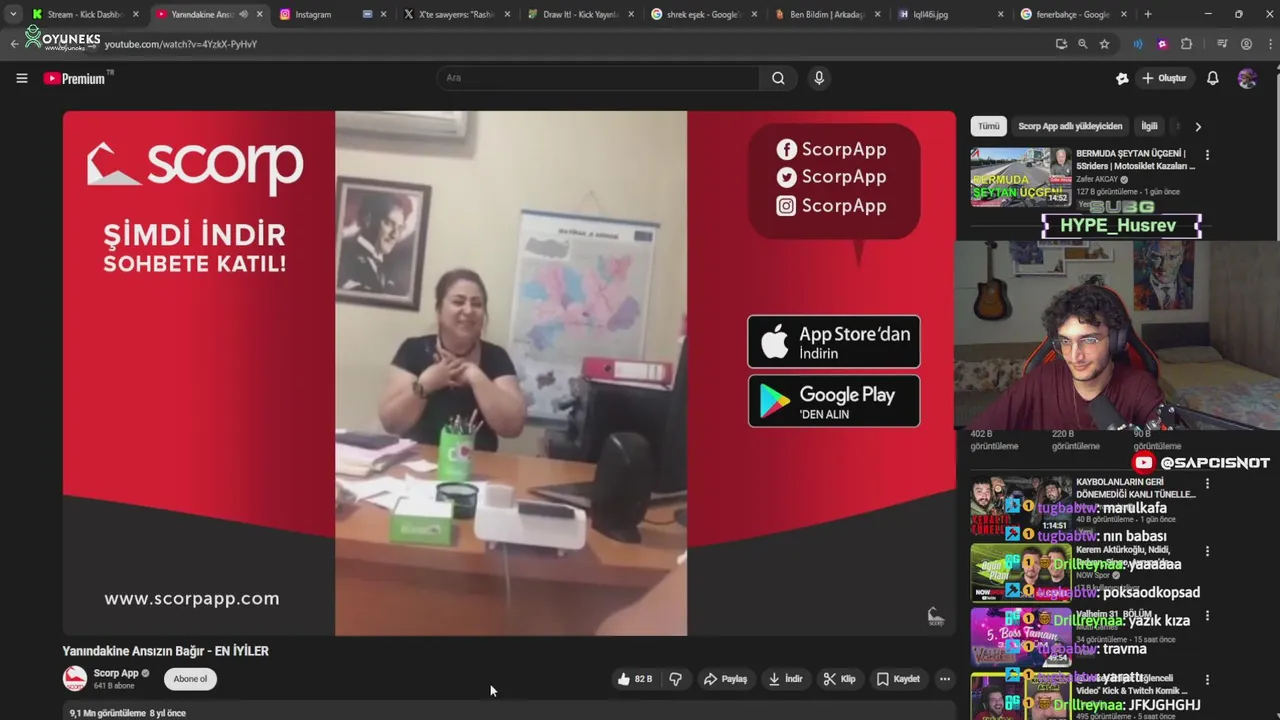Open options for BERMUDA ŞEYTAN ÜÇGENİ video
Image resolution: width=1280 pixels, height=720 pixels.
click(x=1207, y=155)
